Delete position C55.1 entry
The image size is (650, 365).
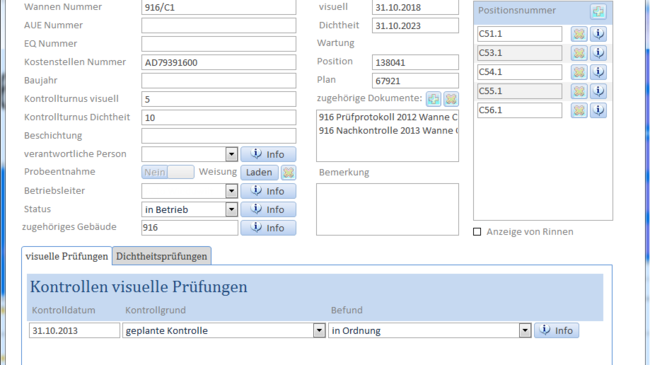579,91
